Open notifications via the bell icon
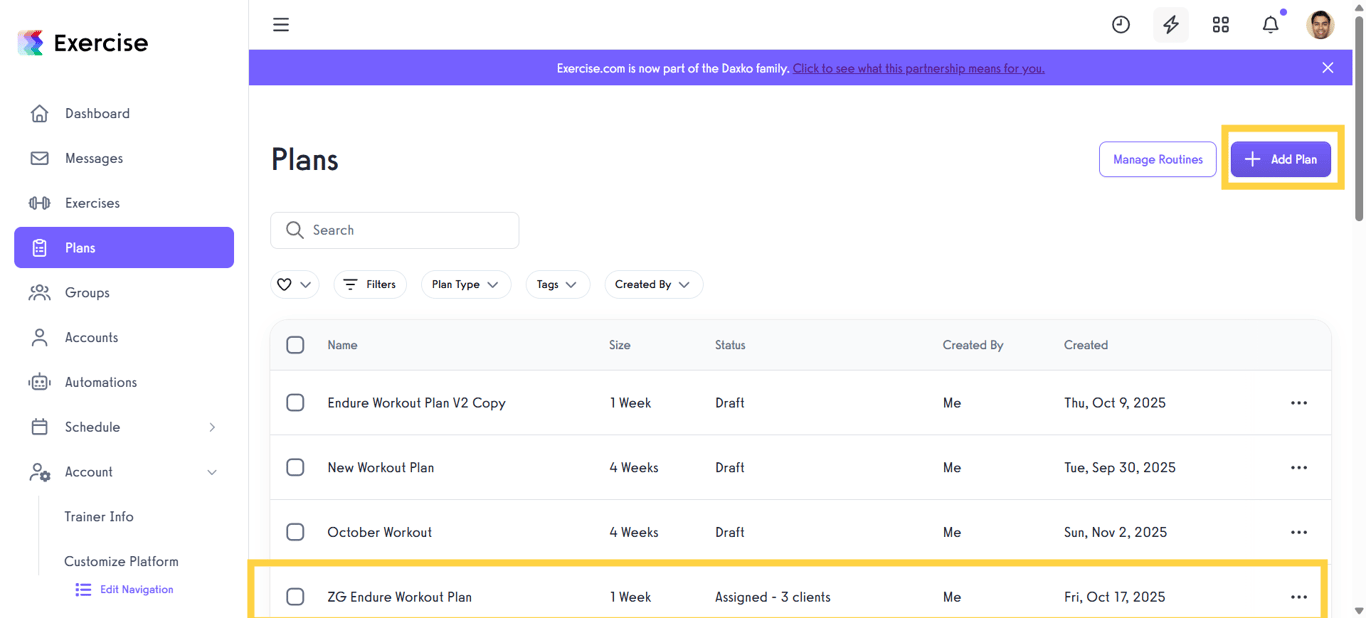 coord(1270,24)
